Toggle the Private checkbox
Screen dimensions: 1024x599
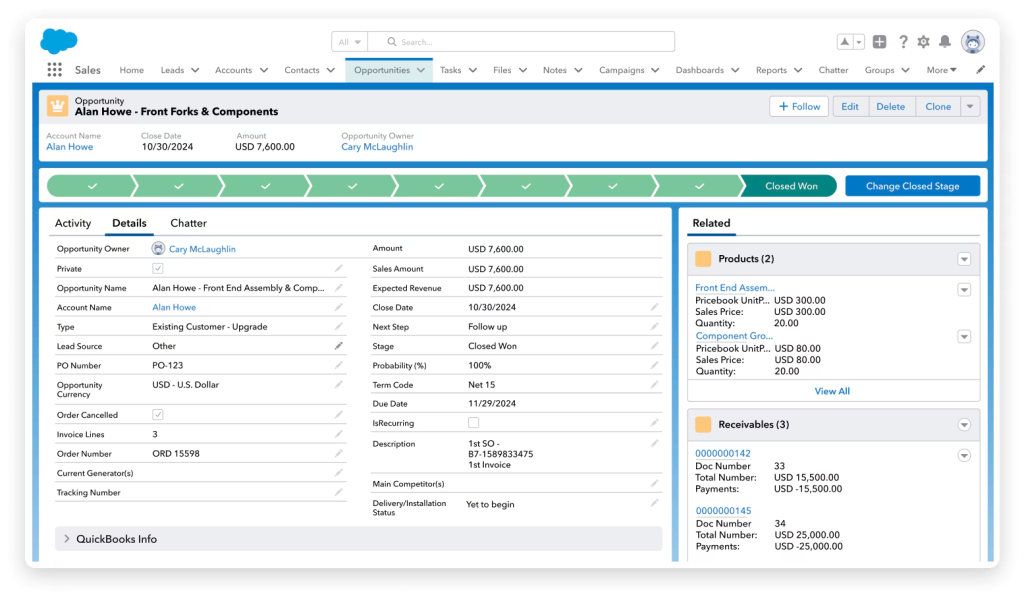pos(157,268)
